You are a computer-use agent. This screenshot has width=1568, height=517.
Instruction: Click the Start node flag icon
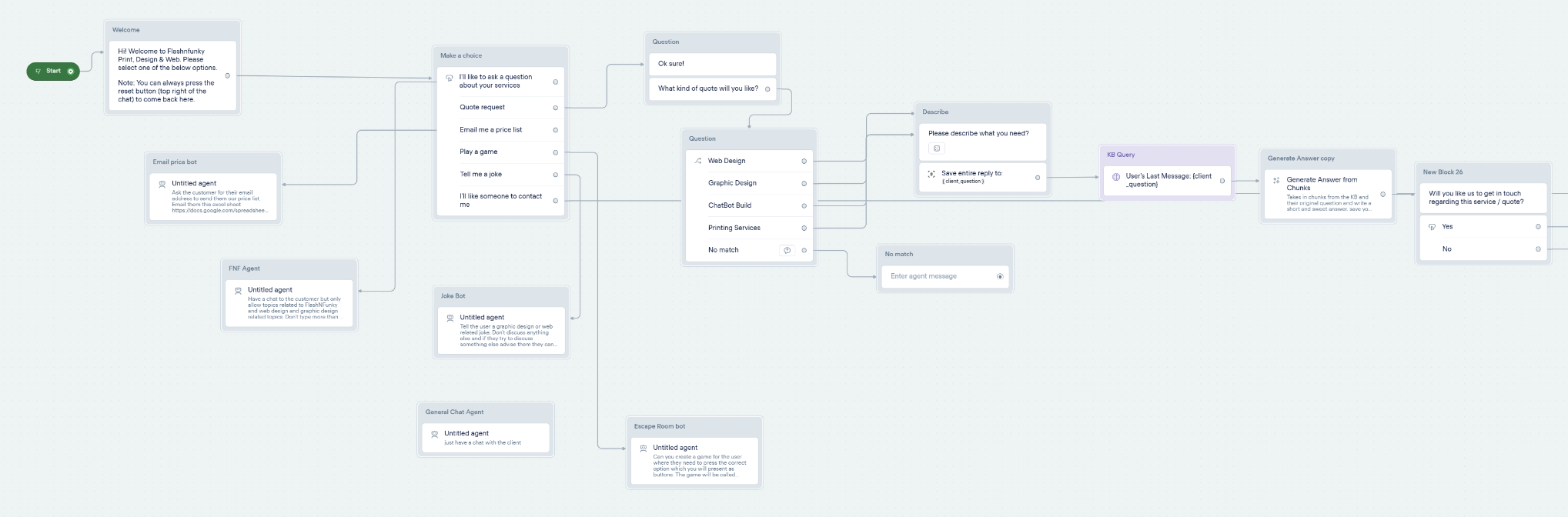tap(38, 71)
